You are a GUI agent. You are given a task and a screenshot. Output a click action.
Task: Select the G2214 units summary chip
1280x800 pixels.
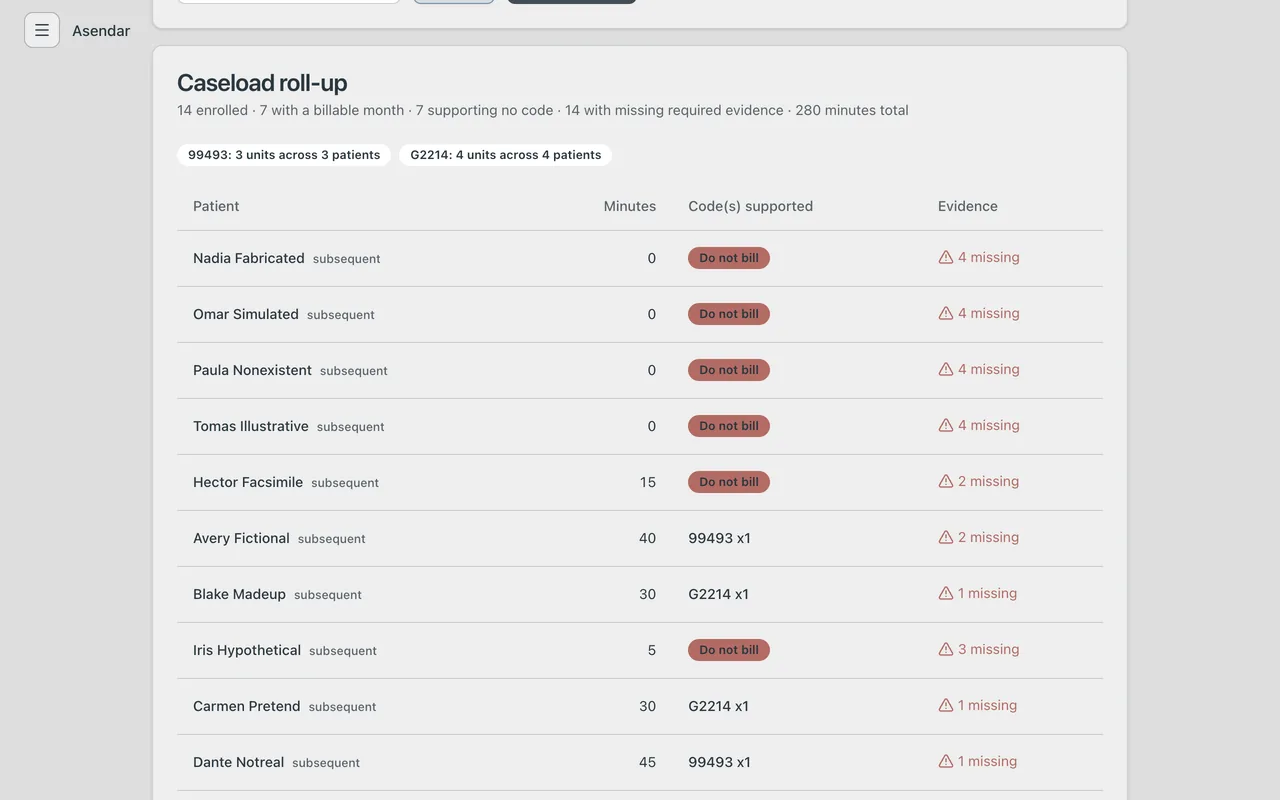(x=506, y=155)
